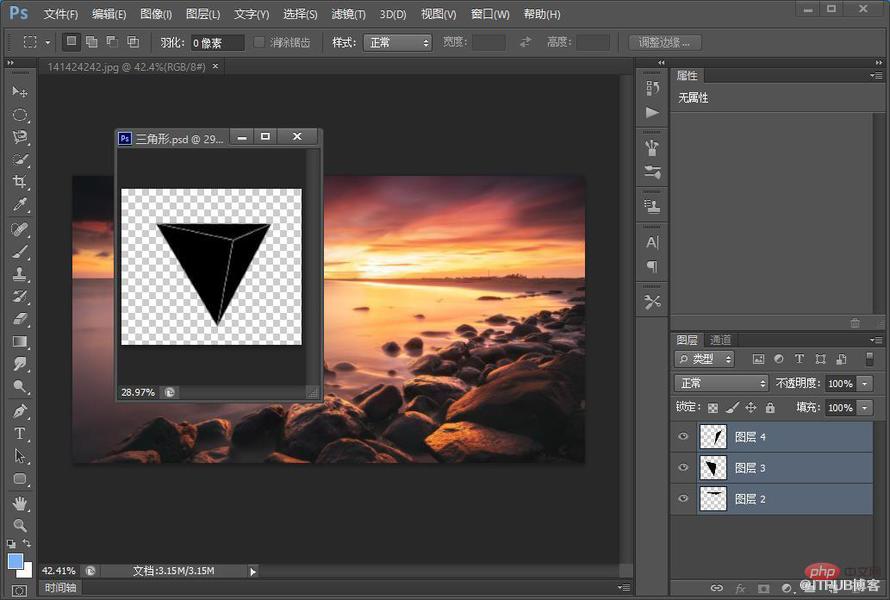Select the Move tool

[x=20, y=91]
